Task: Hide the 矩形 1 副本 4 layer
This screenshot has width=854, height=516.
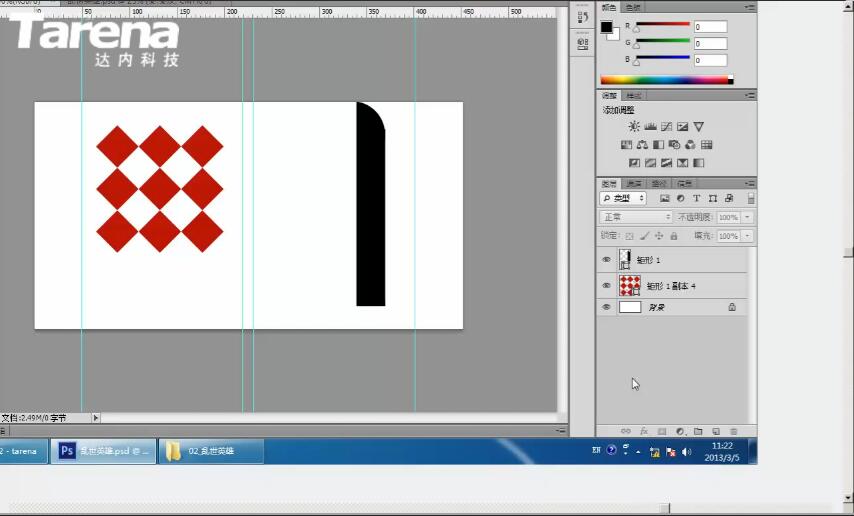Action: [606, 286]
